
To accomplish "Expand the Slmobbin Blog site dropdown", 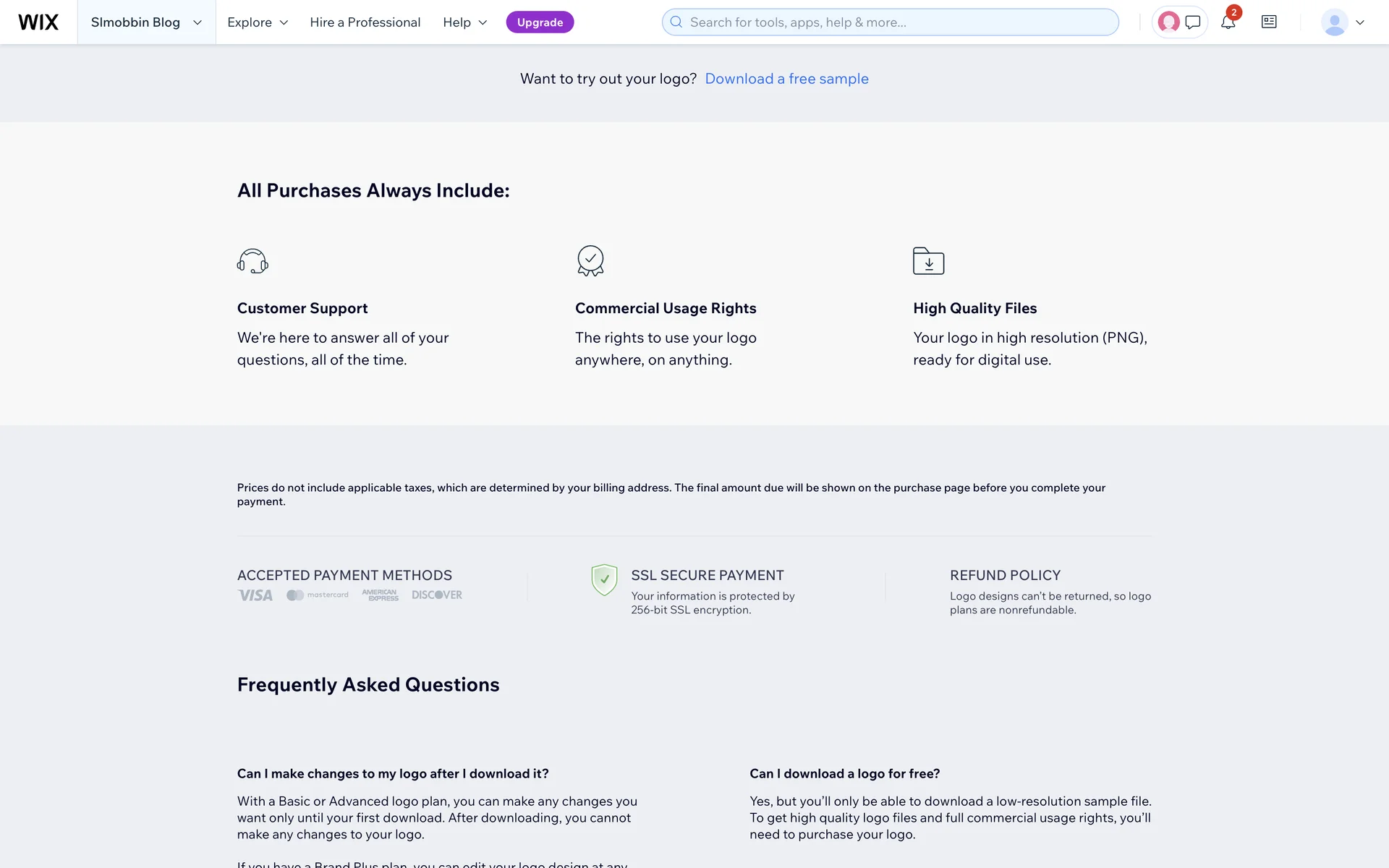I will [146, 22].
